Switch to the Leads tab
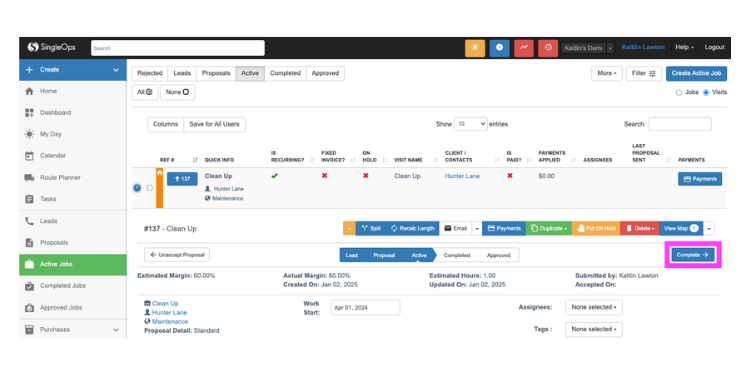The image size is (750, 375). pos(182,74)
